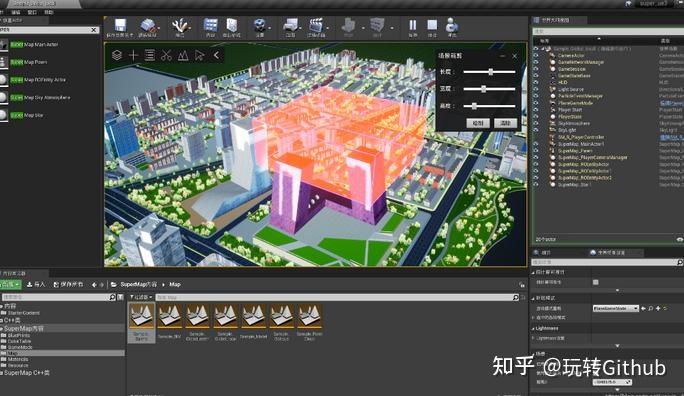Stop the play session
This screenshot has height=396, width=684.
pos(432,25)
